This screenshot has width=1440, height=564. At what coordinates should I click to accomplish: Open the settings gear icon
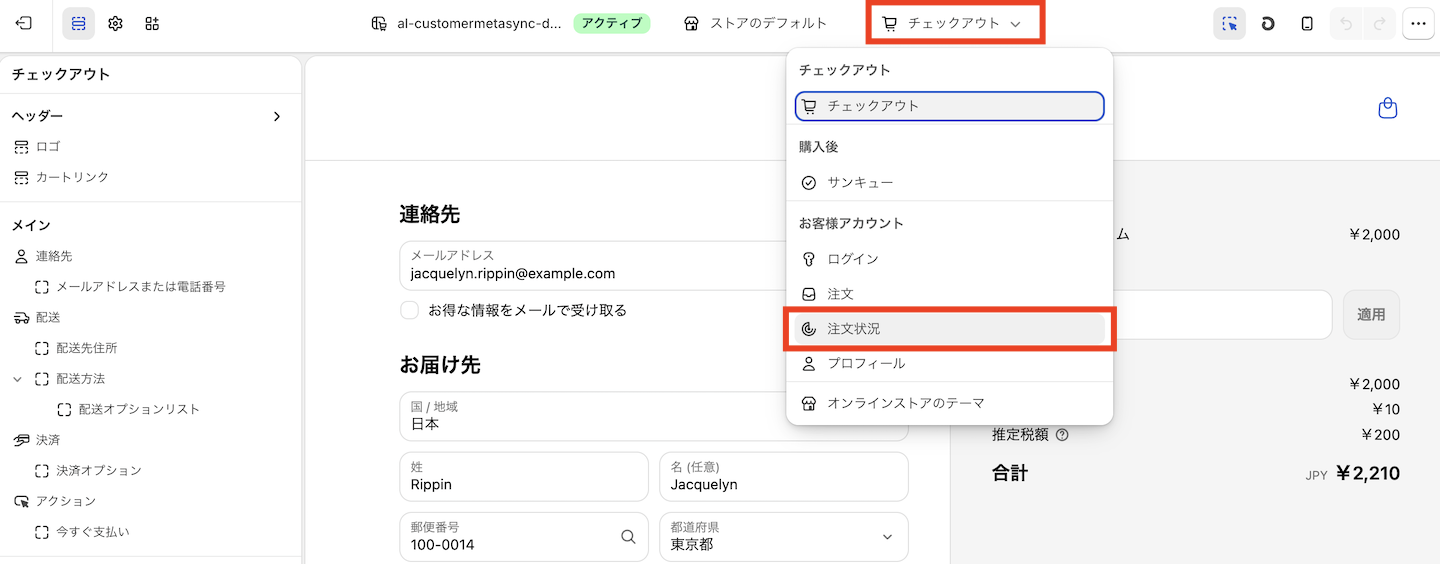pyautogui.click(x=115, y=23)
